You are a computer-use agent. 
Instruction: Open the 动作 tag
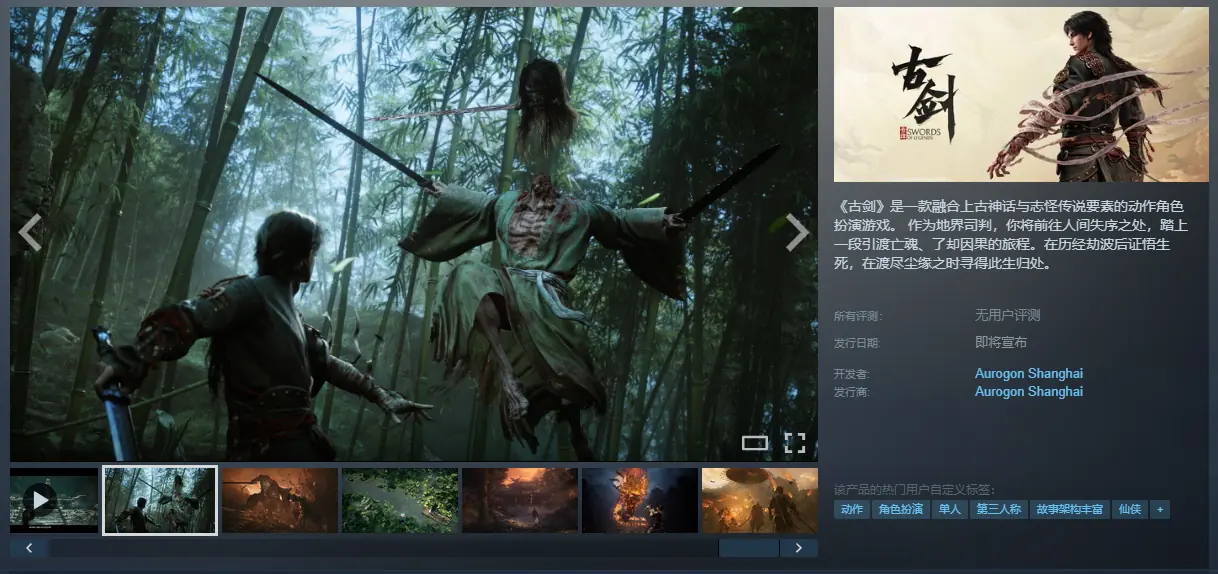tap(852, 510)
